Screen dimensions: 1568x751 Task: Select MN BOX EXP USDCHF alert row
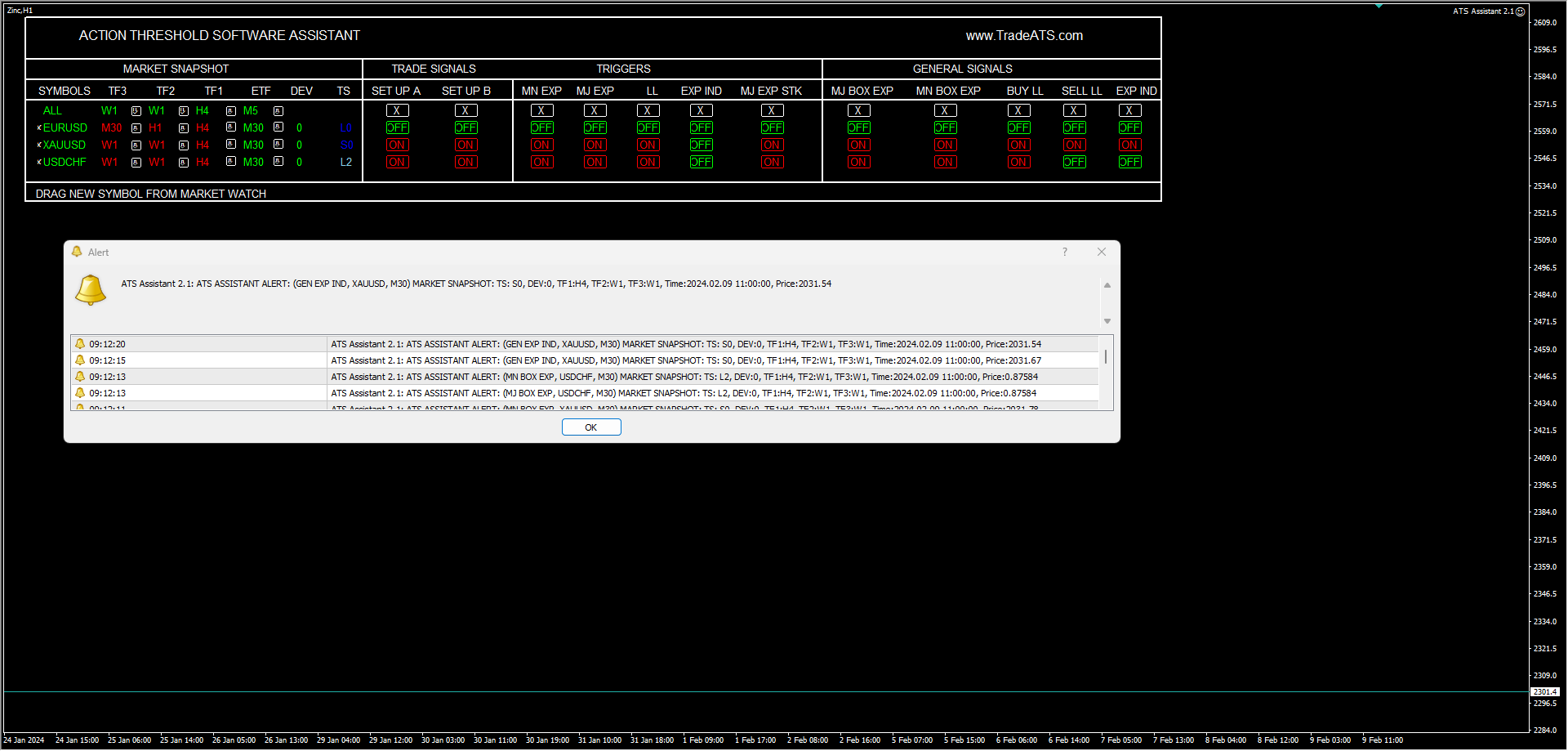click(x=585, y=377)
